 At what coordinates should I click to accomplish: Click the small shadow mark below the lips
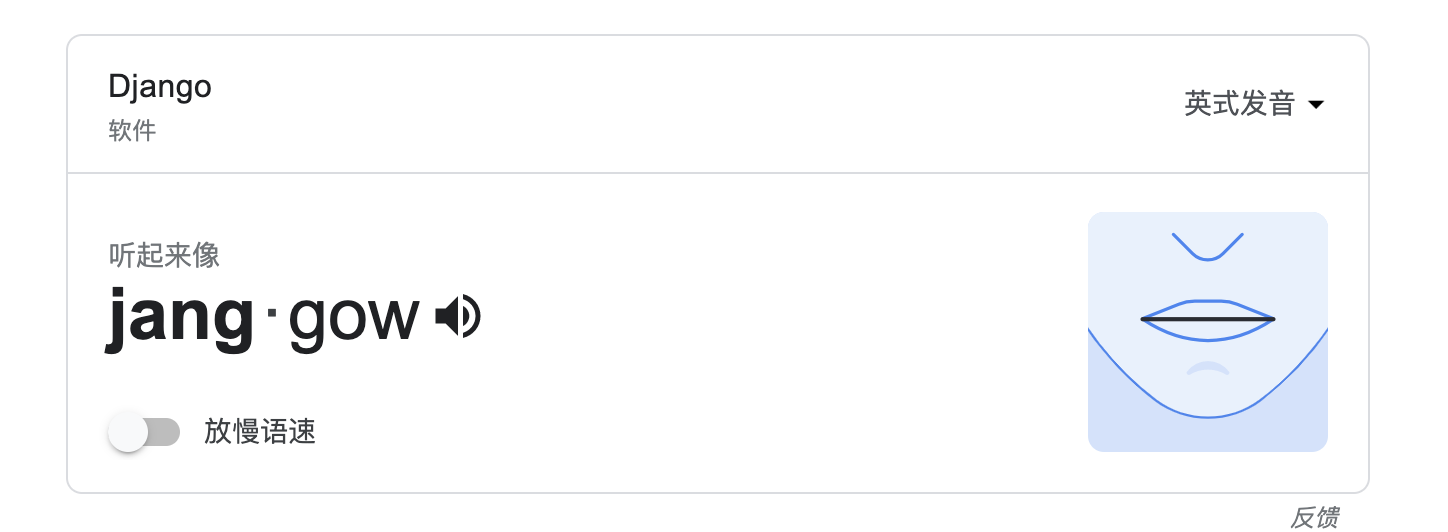(x=1207, y=368)
